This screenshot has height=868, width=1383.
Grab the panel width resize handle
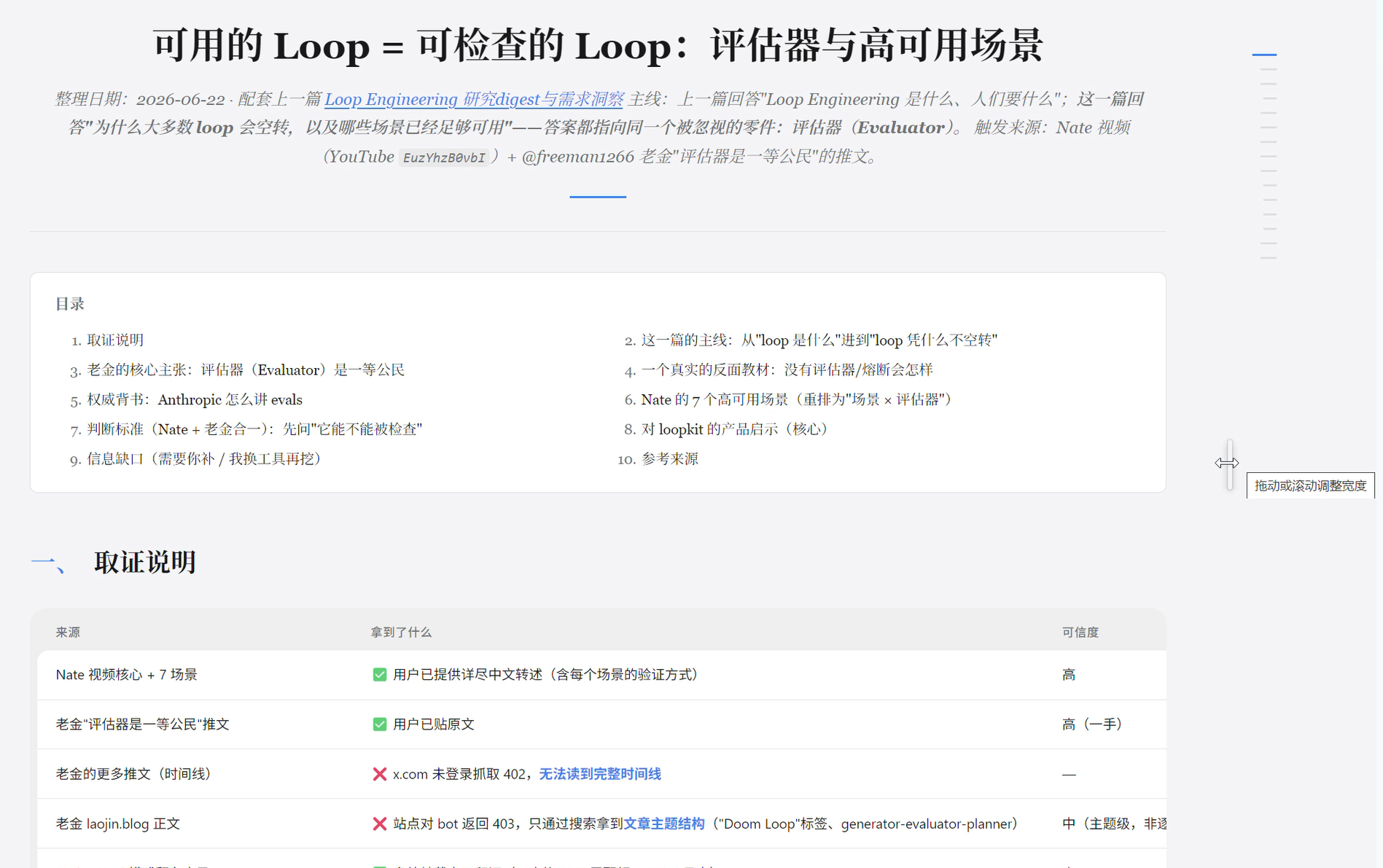[1229, 464]
